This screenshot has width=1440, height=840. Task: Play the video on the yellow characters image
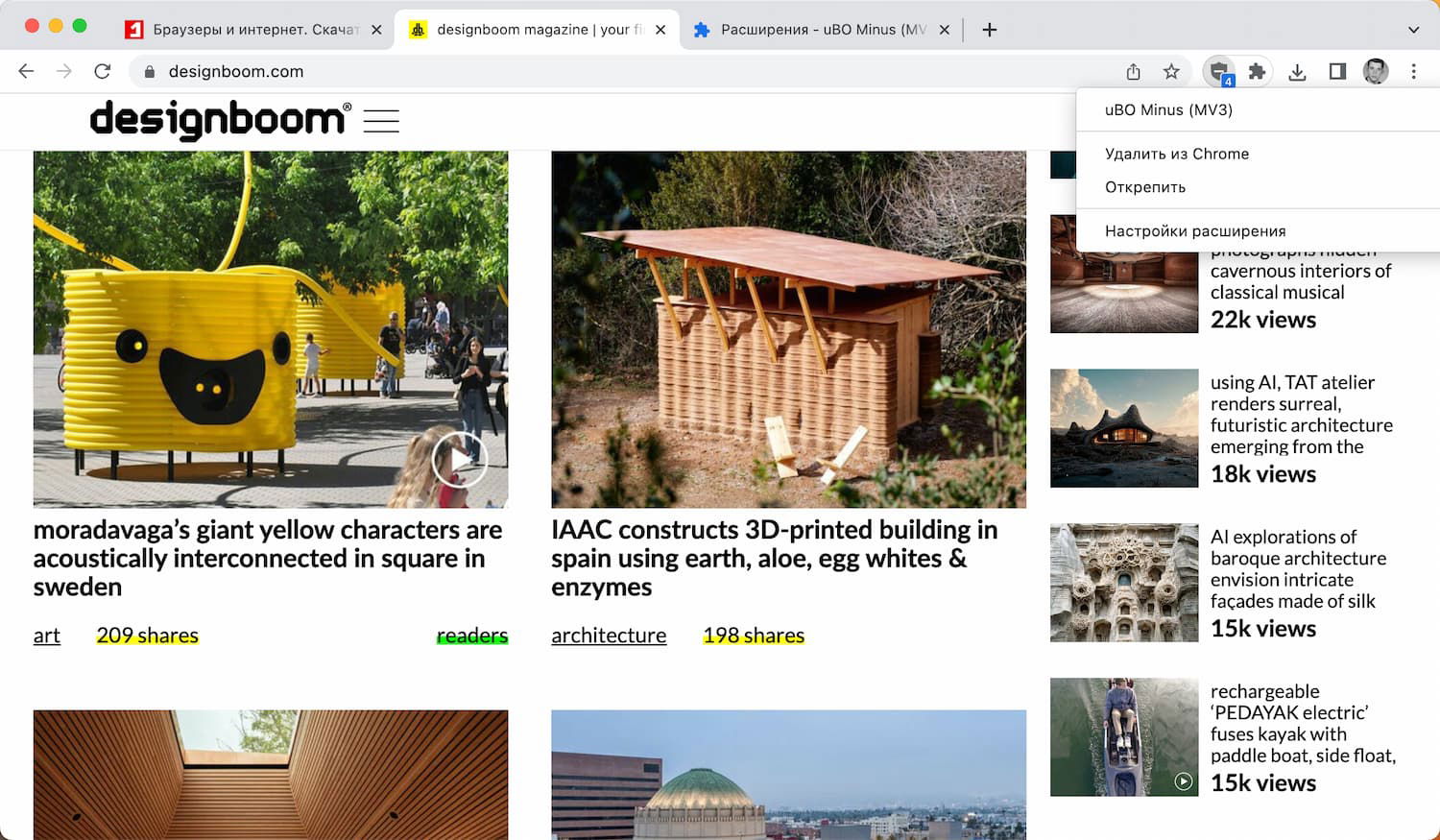[x=459, y=461]
